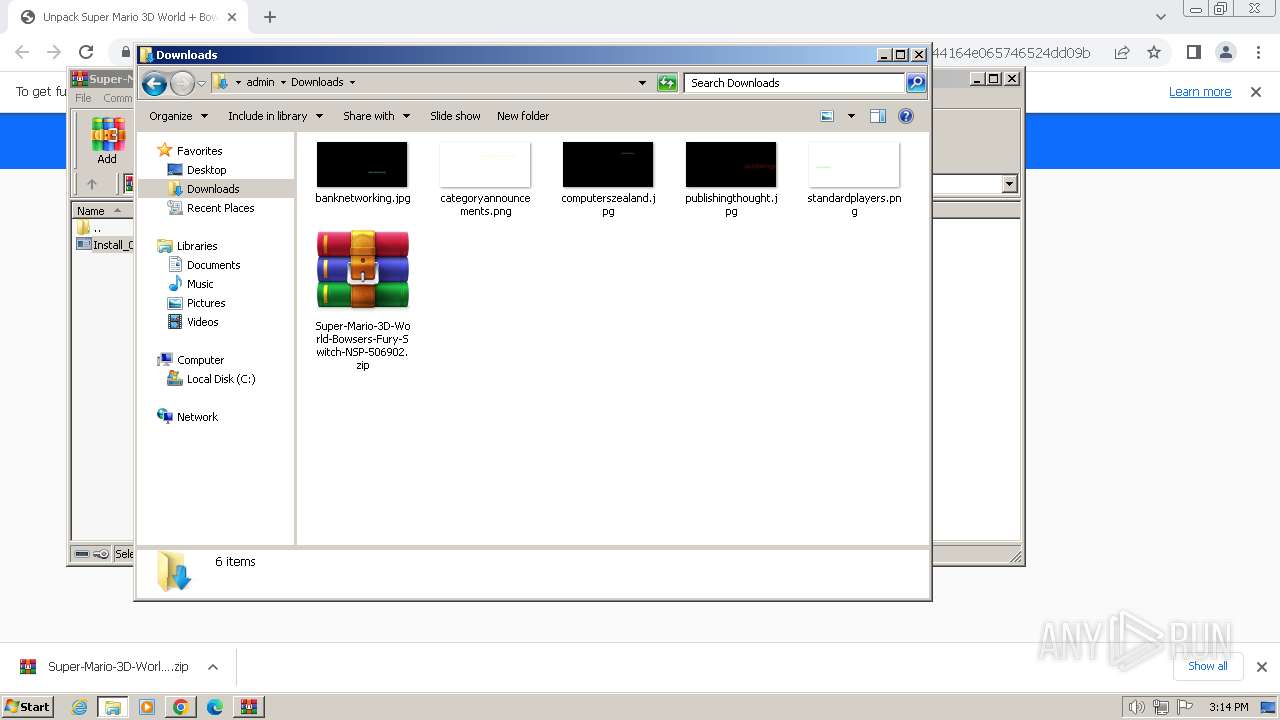Screen dimensions: 1280x720
Task: Click in the Search Downloads field
Action: [794, 83]
